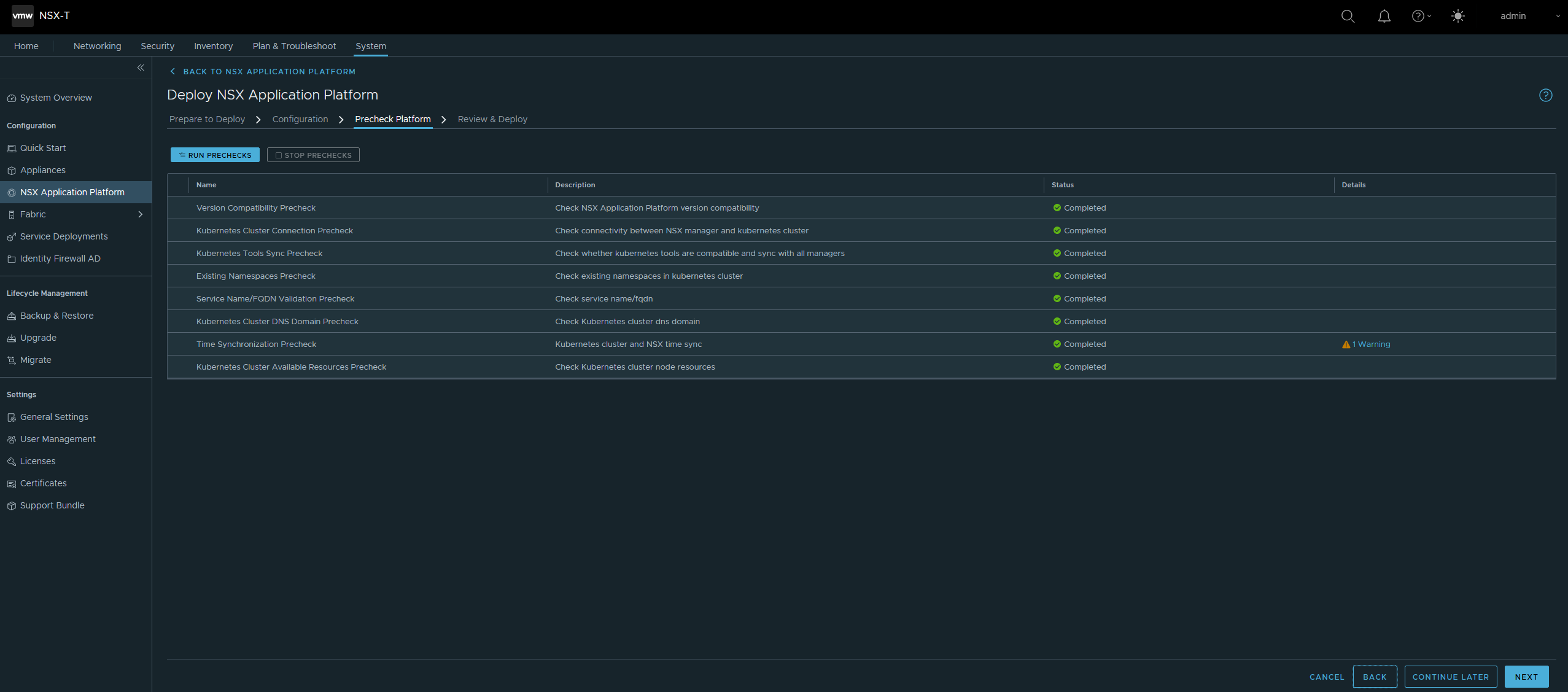Click the Appliances icon
1568x692 pixels.
[11, 171]
